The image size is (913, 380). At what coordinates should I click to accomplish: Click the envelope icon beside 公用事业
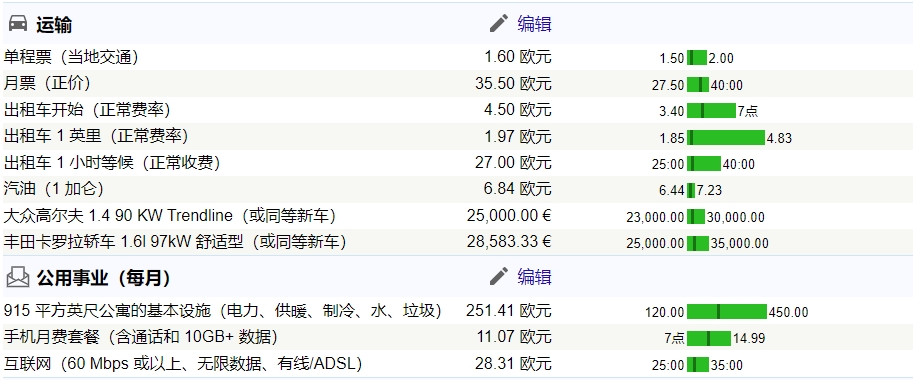click(x=18, y=278)
